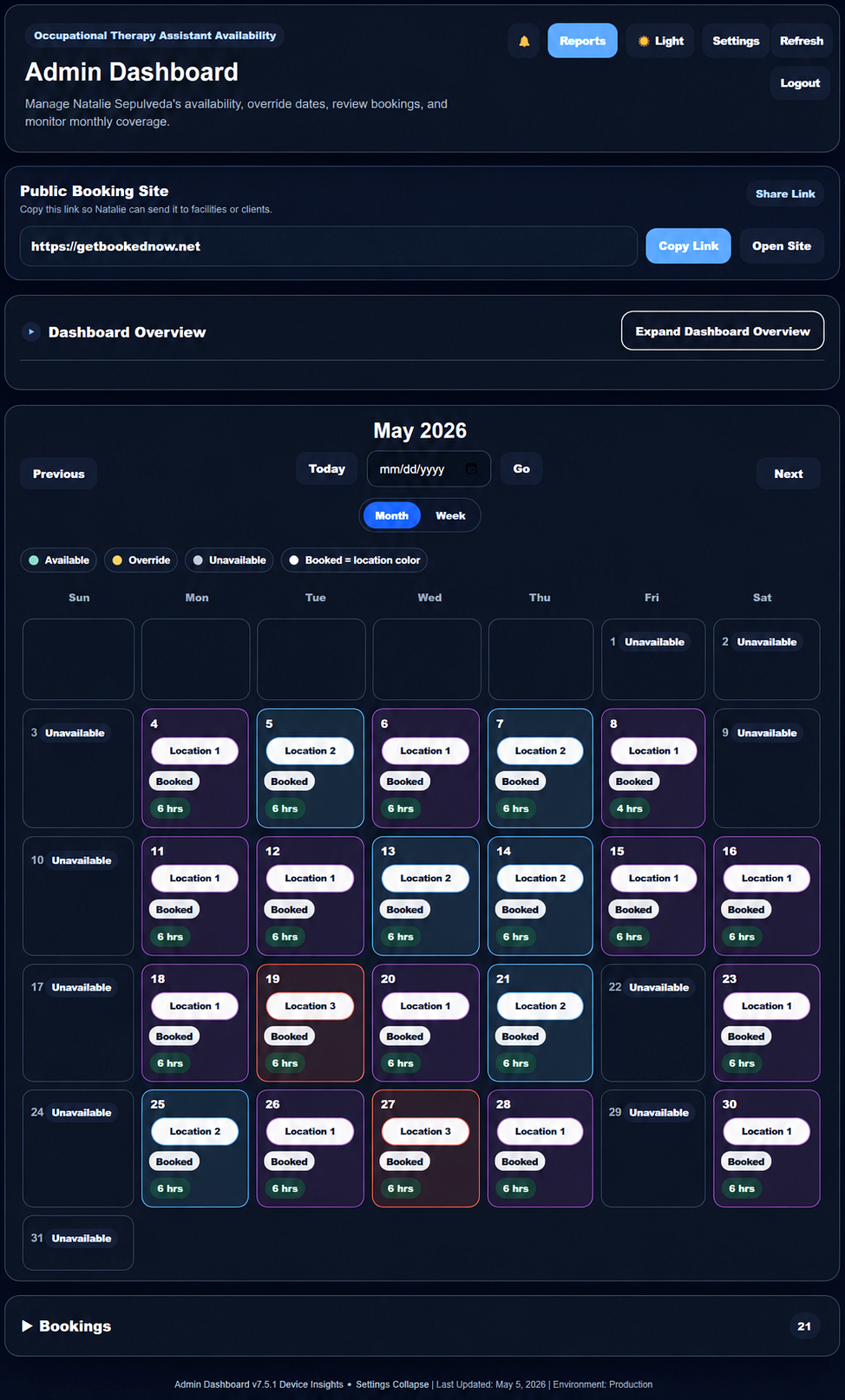
Task: Click Location 2 pill on May 25
Action: pyautogui.click(x=195, y=1131)
